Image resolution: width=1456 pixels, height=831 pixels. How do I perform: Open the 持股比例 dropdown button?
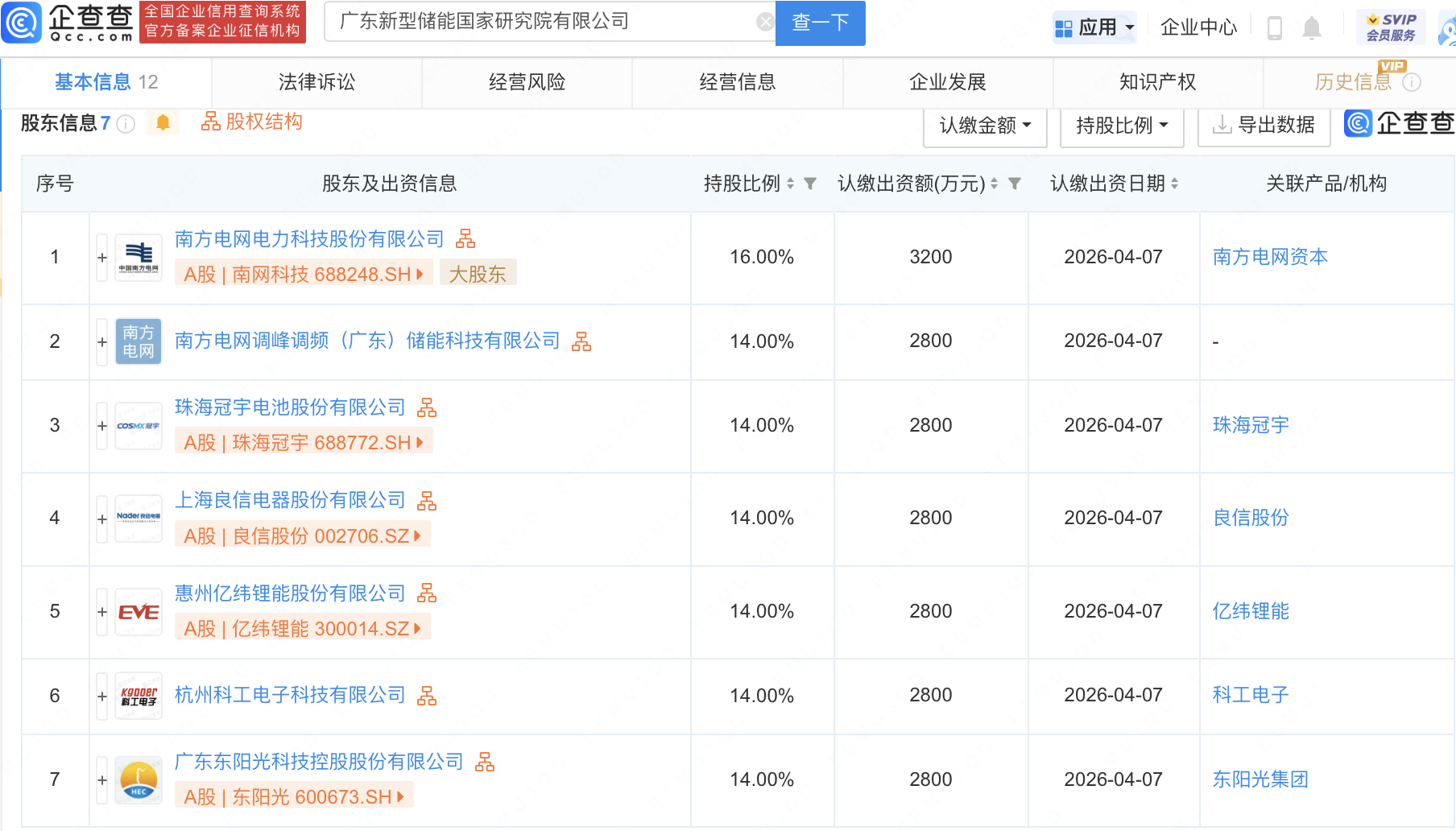pyautogui.click(x=1121, y=126)
